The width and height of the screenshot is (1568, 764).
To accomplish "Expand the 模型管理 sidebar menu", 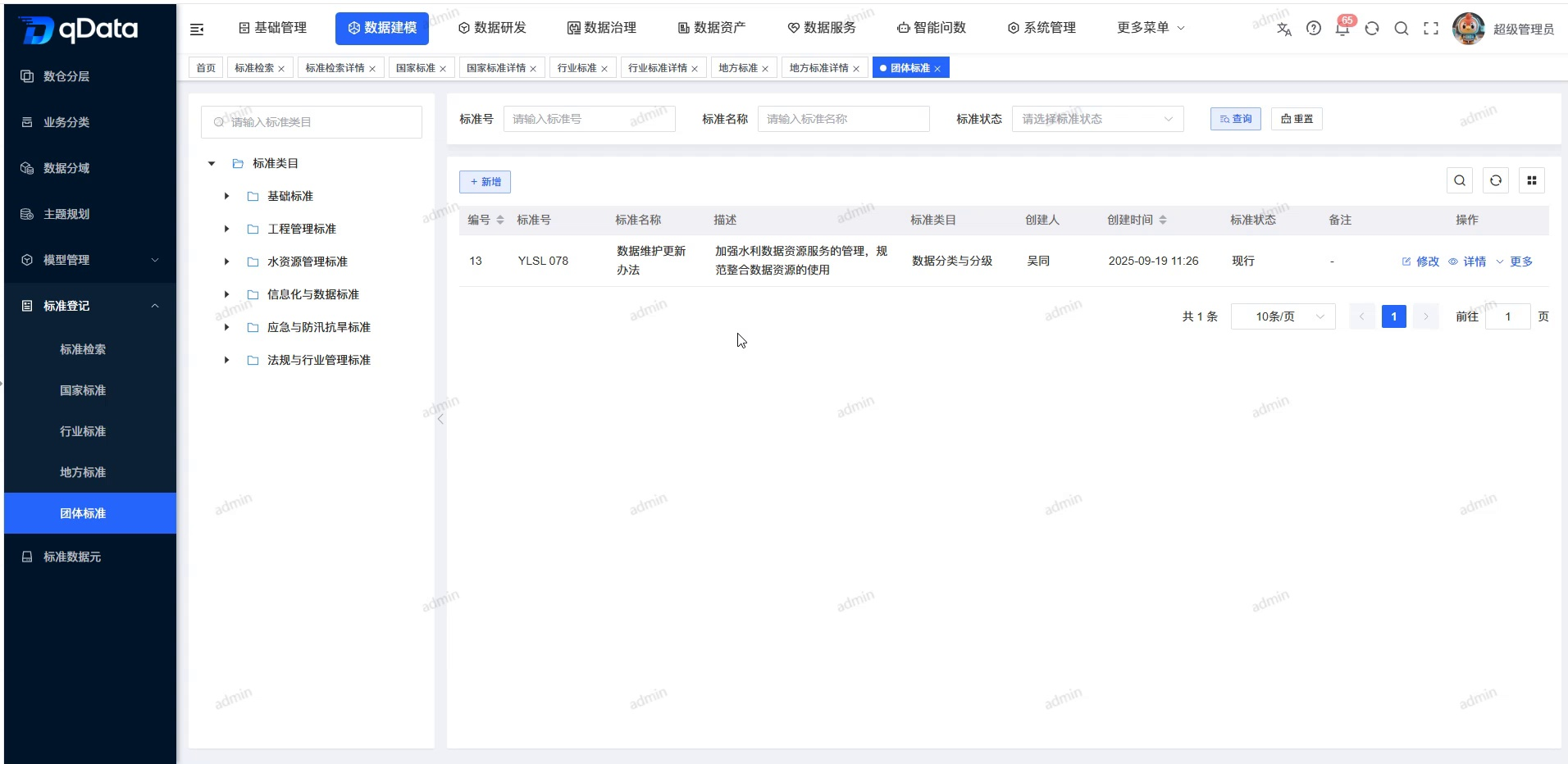I will [x=90, y=260].
